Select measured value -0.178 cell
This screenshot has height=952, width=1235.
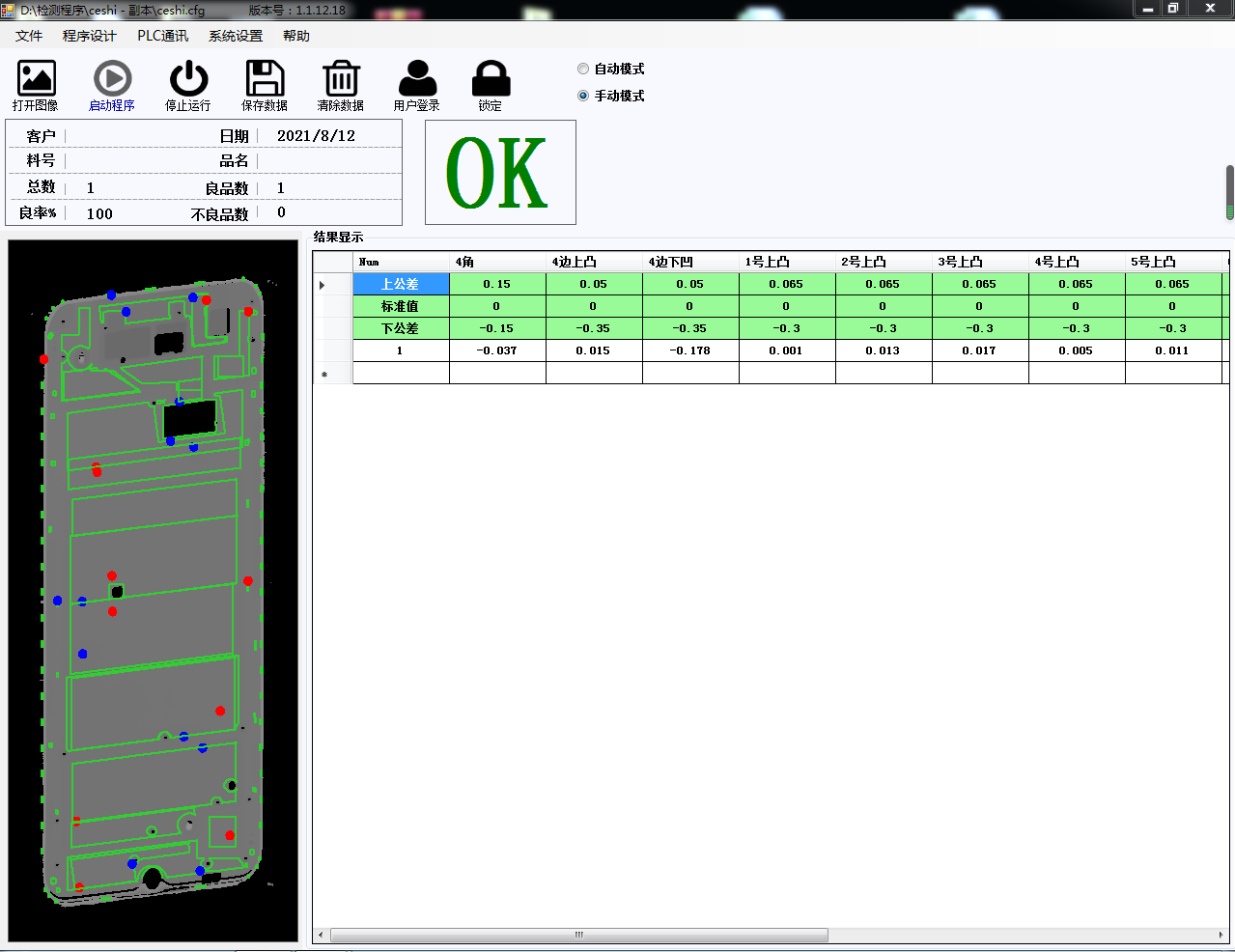click(690, 350)
